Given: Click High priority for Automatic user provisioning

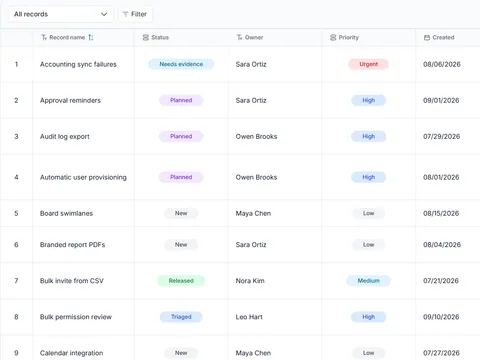Looking at the screenshot, I should [369, 177].
